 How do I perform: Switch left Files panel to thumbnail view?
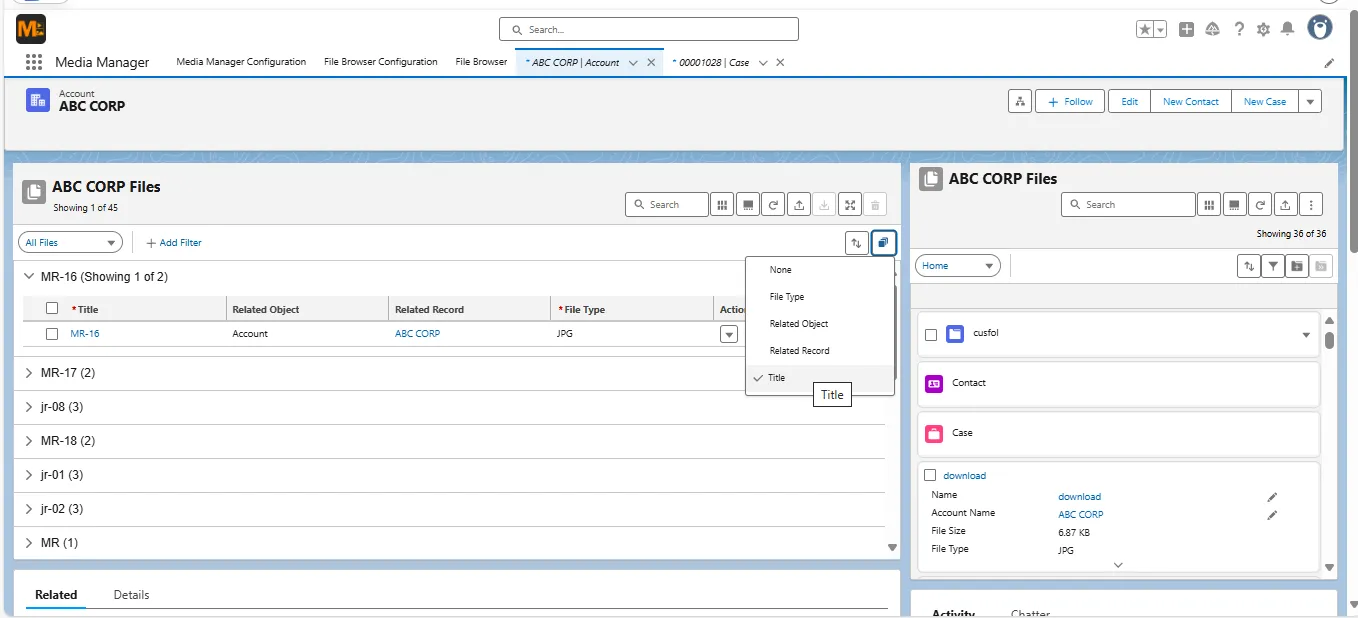pyautogui.click(x=747, y=205)
